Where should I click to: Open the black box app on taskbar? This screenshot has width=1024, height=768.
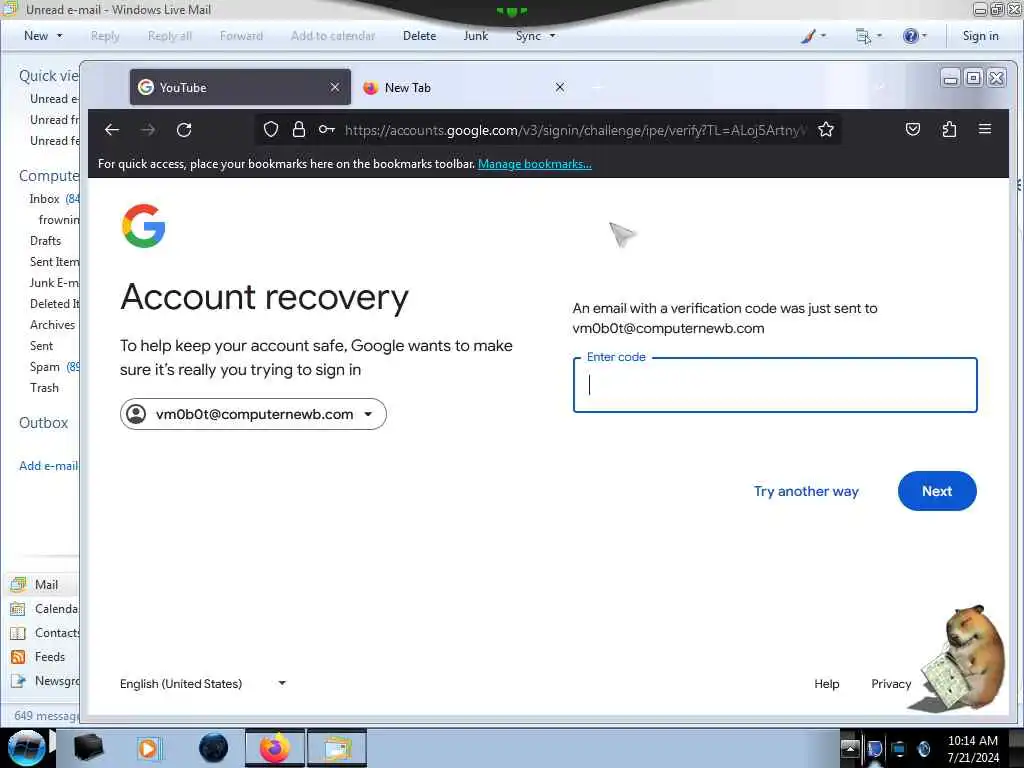(x=88, y=748)
